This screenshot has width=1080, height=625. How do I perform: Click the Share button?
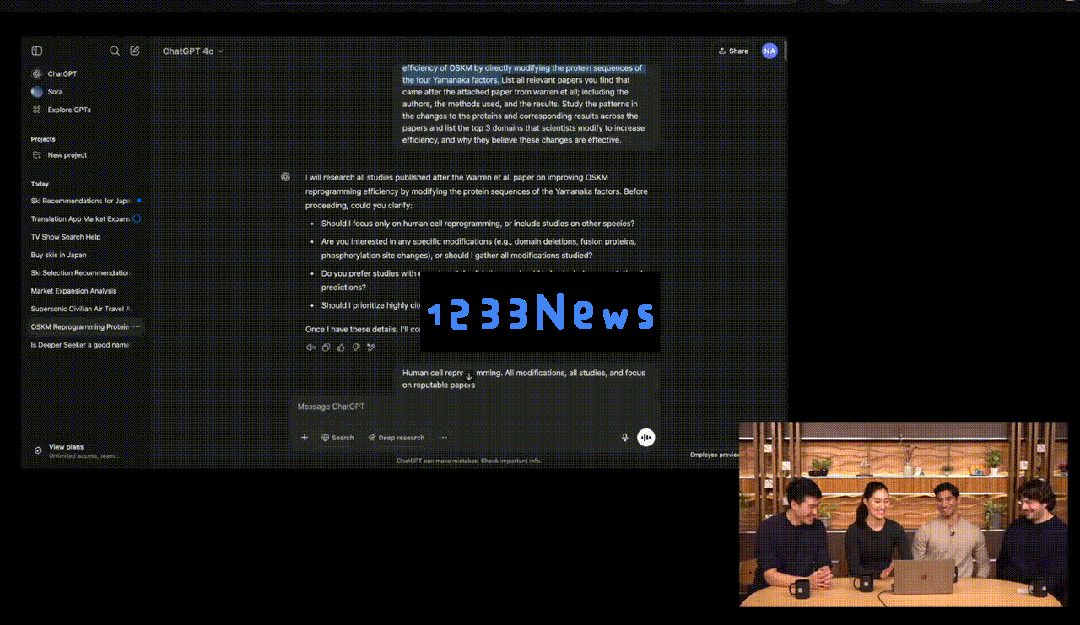click(x=734, y=51)
